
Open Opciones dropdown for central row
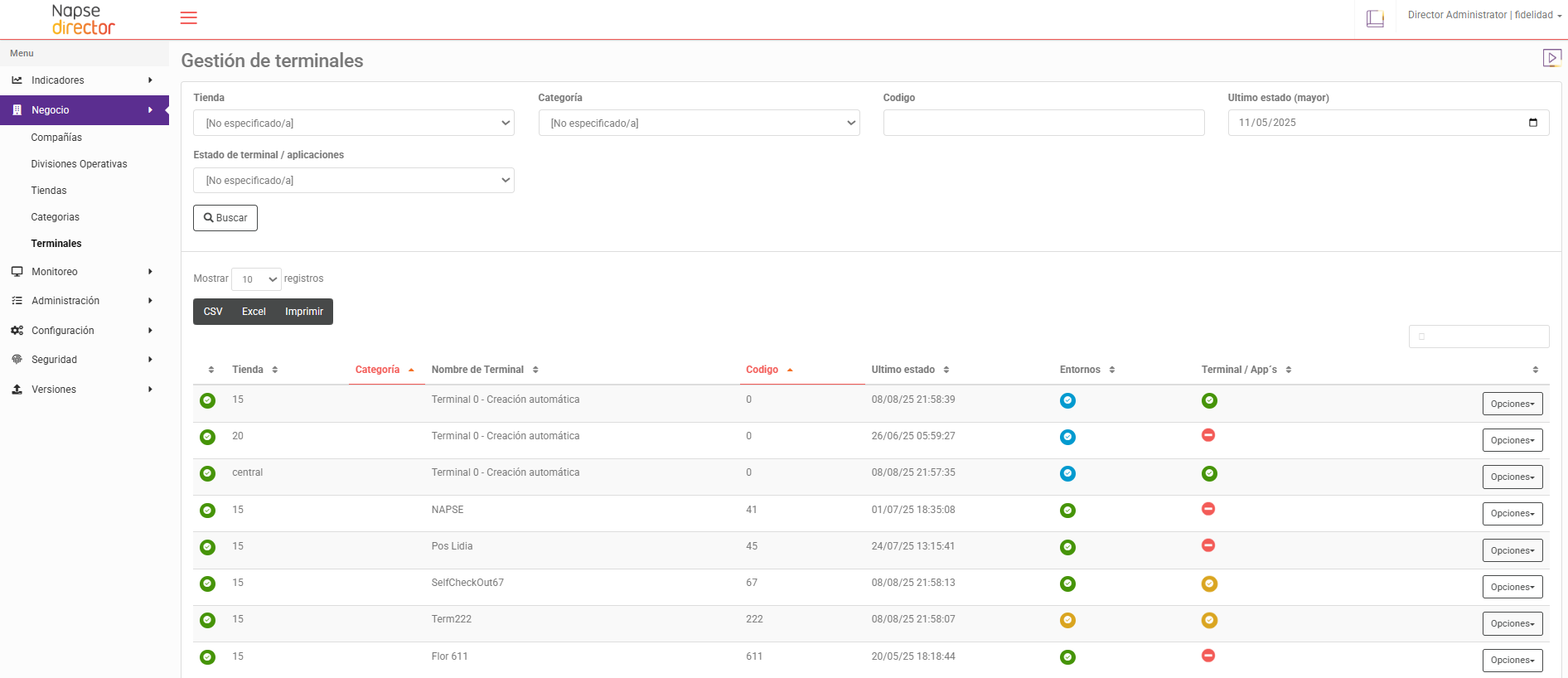(1512, 477)
